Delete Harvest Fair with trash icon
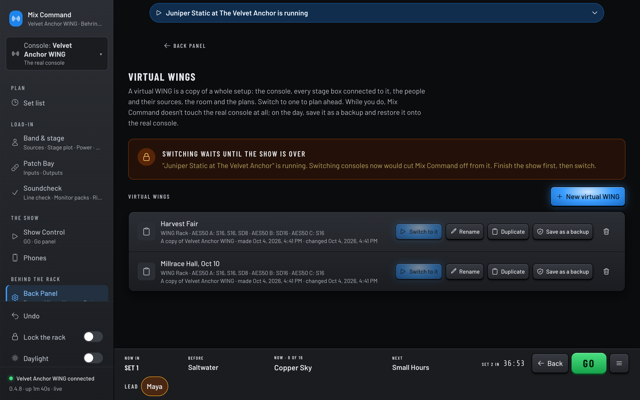 606,232
